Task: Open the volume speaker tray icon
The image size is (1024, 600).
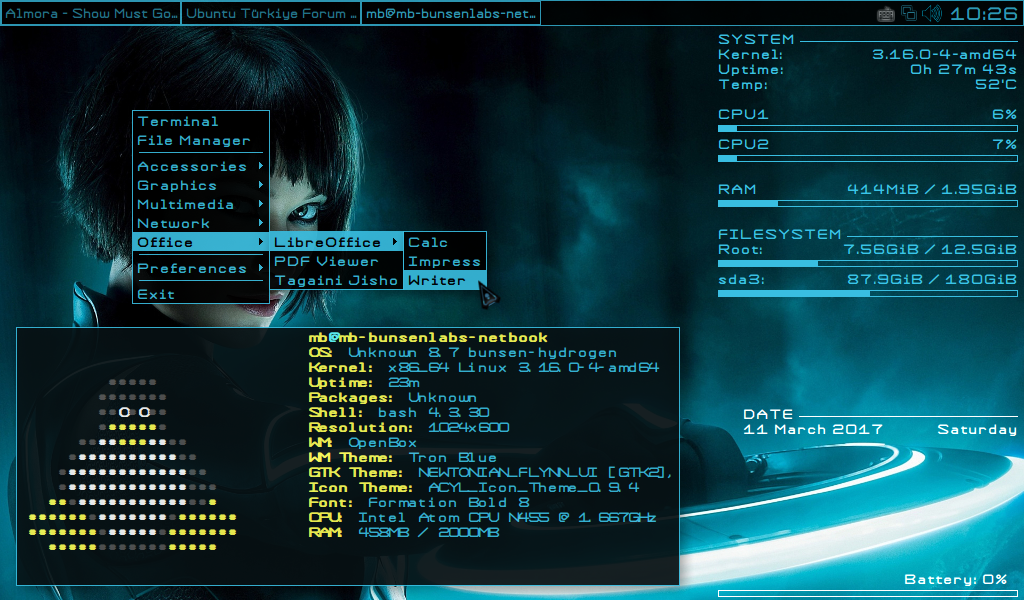Action: point(932,13)
